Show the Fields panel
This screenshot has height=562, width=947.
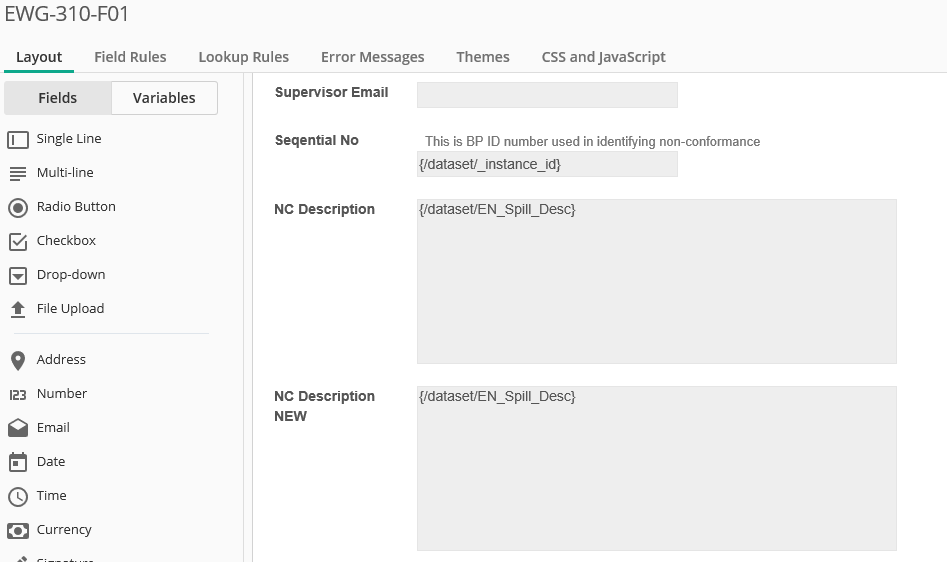(x=58, y=98)
